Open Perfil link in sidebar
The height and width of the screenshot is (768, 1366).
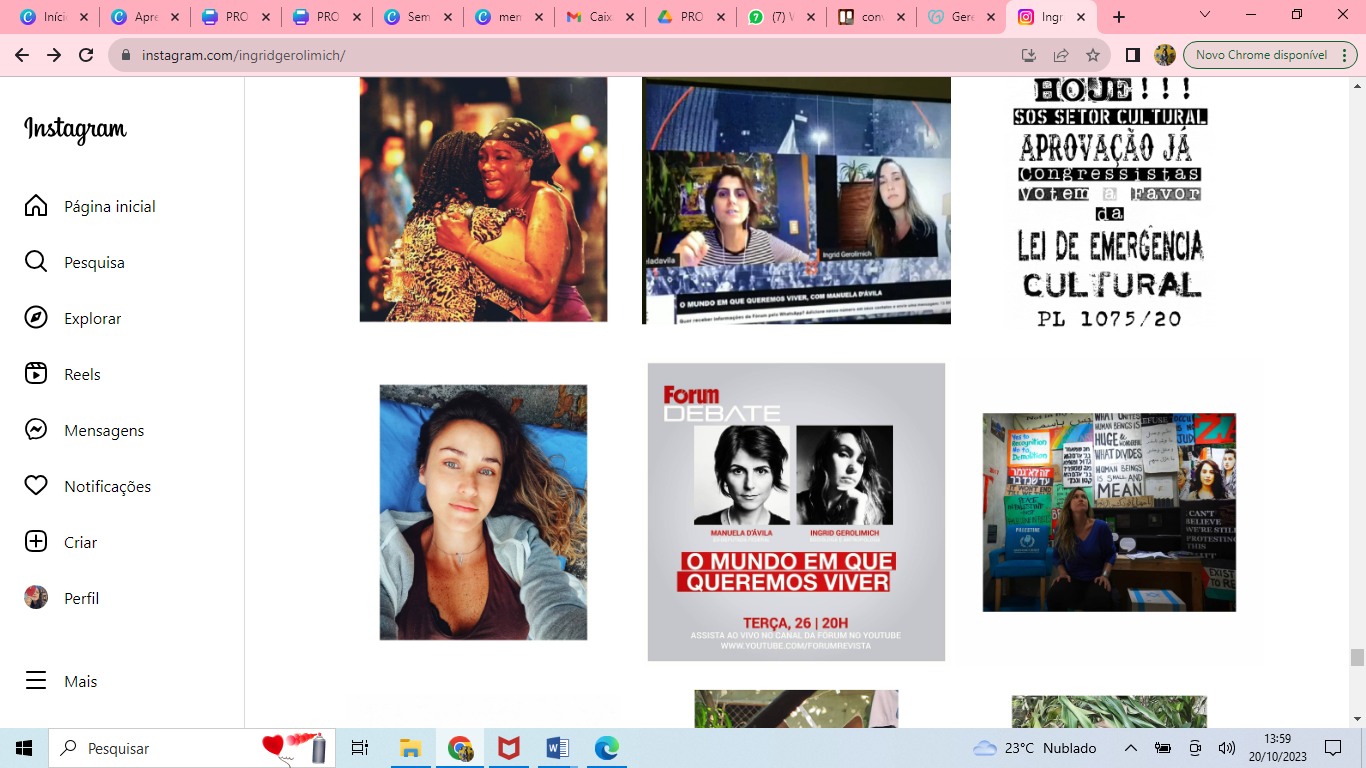coord(81,598)
